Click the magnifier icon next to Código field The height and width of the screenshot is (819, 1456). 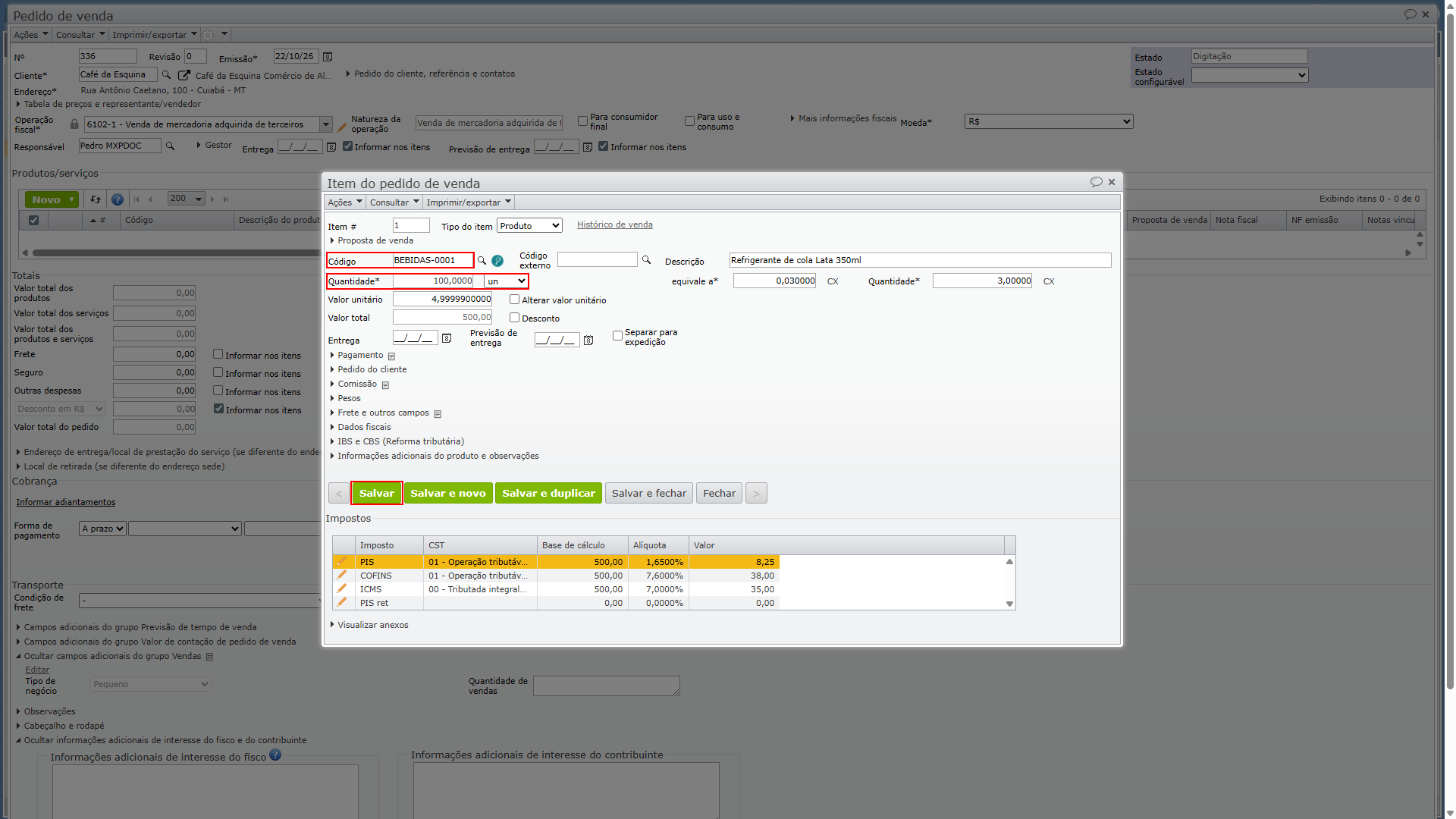pos(482,260)
